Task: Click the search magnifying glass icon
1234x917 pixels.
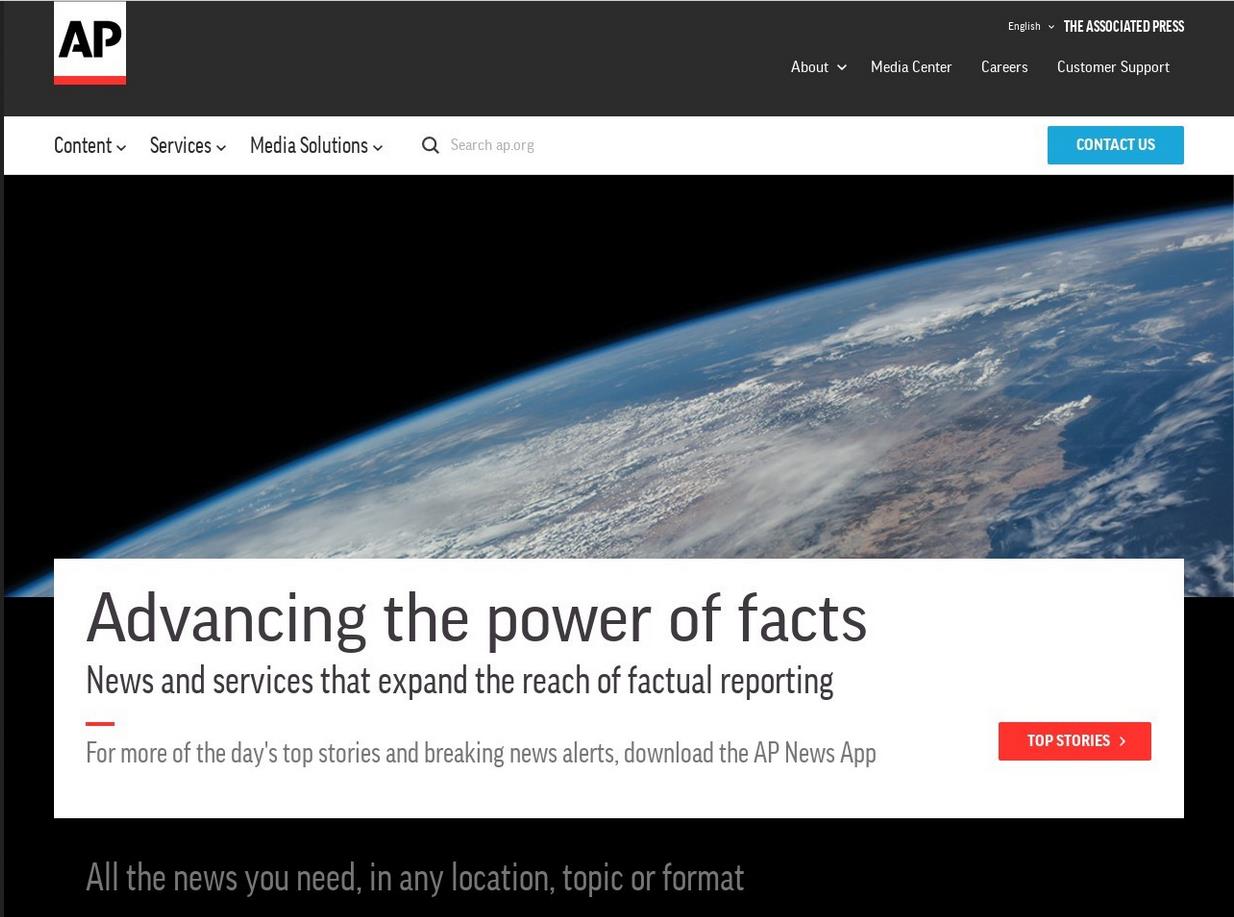Action: (430, 144)
